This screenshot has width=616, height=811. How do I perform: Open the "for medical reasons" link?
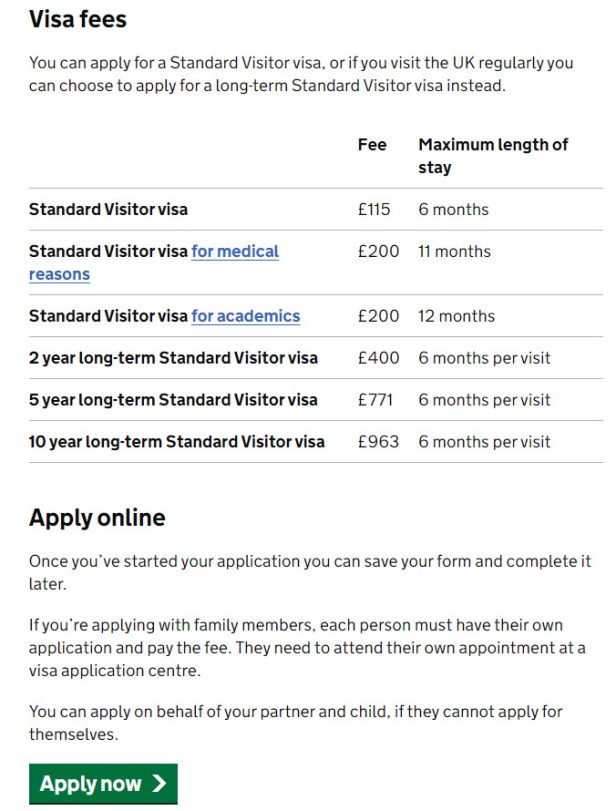tap(235, 252)
